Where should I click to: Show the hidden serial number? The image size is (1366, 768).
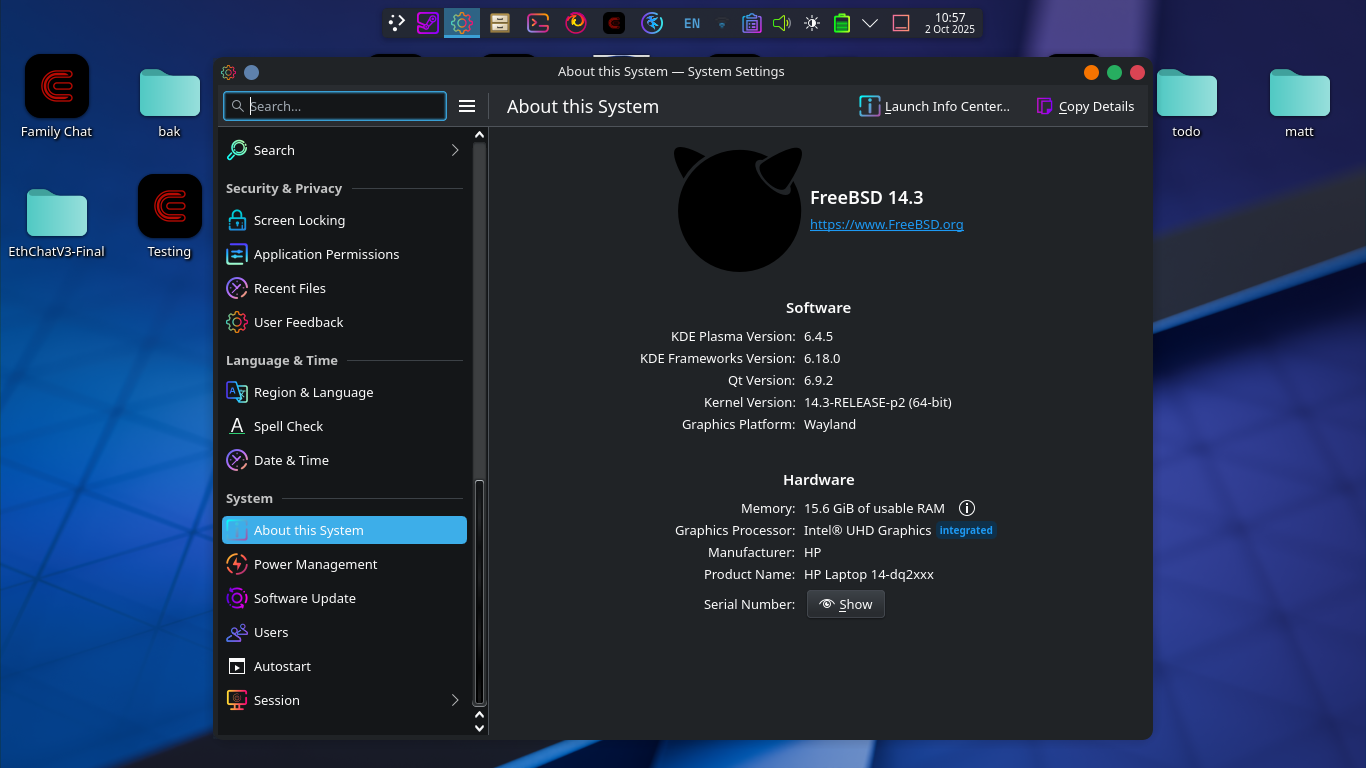[845, 604]
